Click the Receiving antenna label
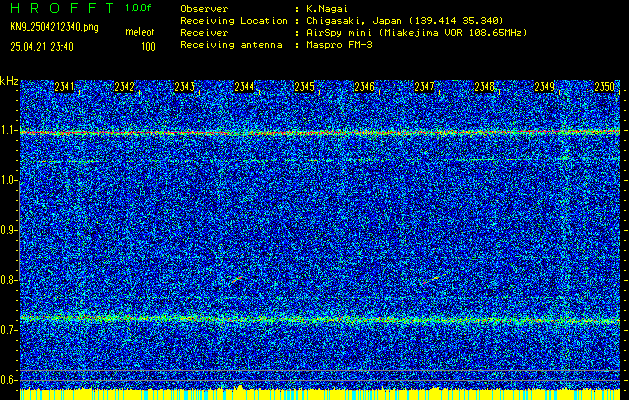 pos(231,45)
